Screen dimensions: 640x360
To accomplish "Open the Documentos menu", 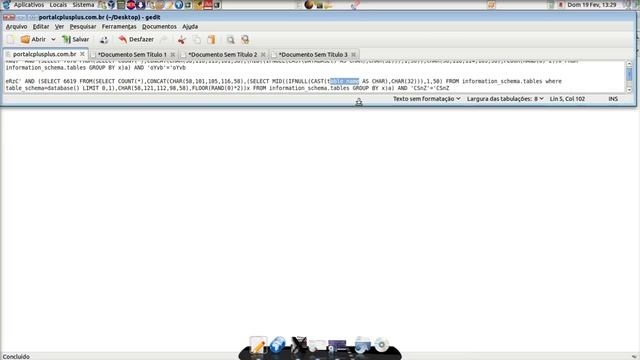I will click(x=159, y=27).
